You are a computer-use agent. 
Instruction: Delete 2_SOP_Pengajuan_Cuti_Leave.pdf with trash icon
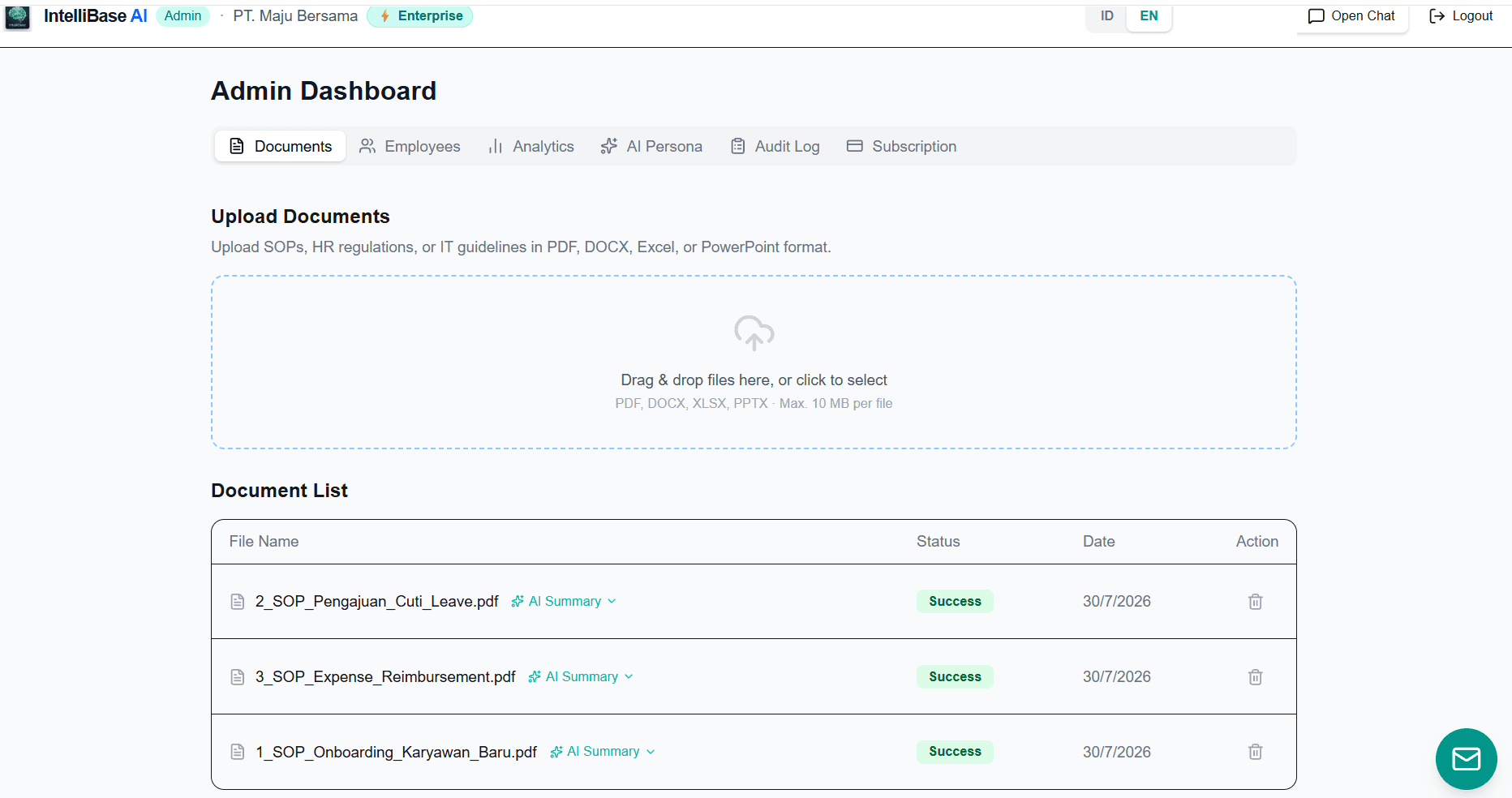(x=1255, y=601)
